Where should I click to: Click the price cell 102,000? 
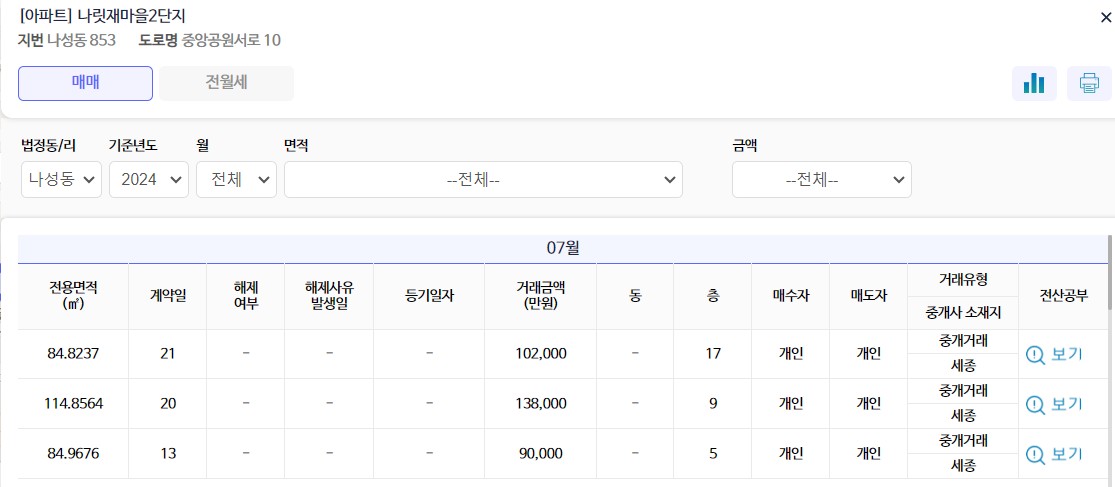[x=541, y=353]
